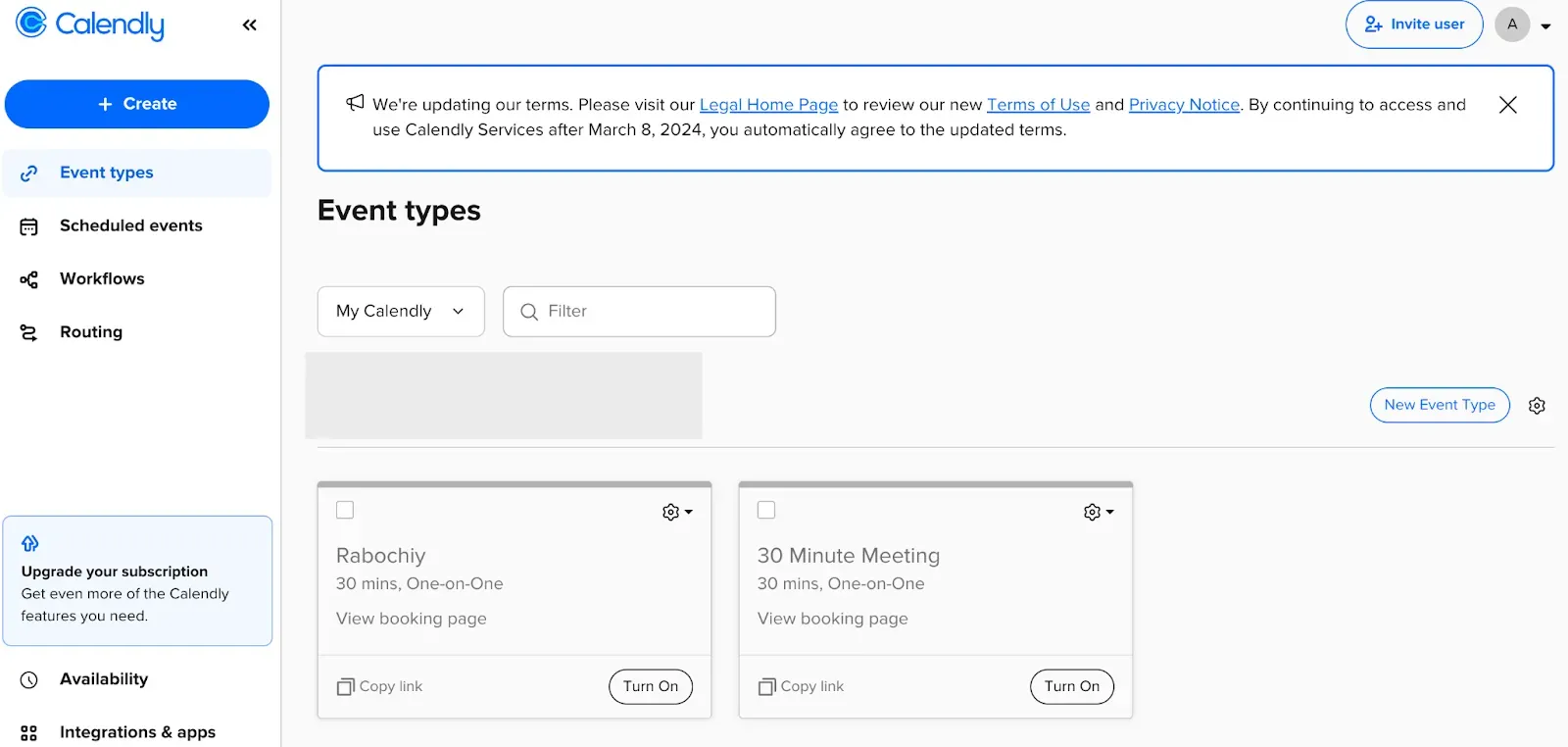
Task: Turn On the Rabochiy event type
Action: click(x=651, y=686)
